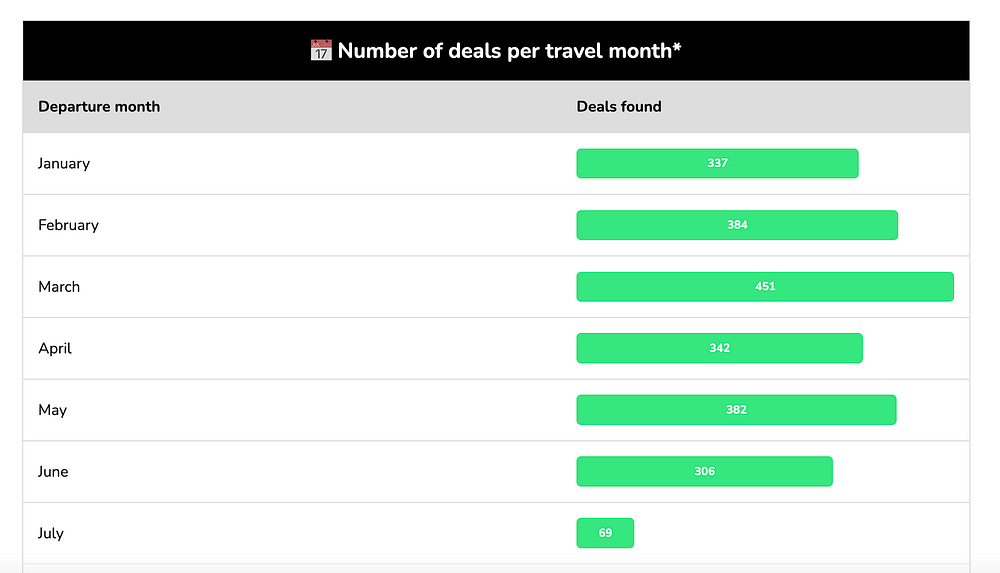Screen dimensions: 1000x573
Task: Select the June month label
Action: point(53,472)
